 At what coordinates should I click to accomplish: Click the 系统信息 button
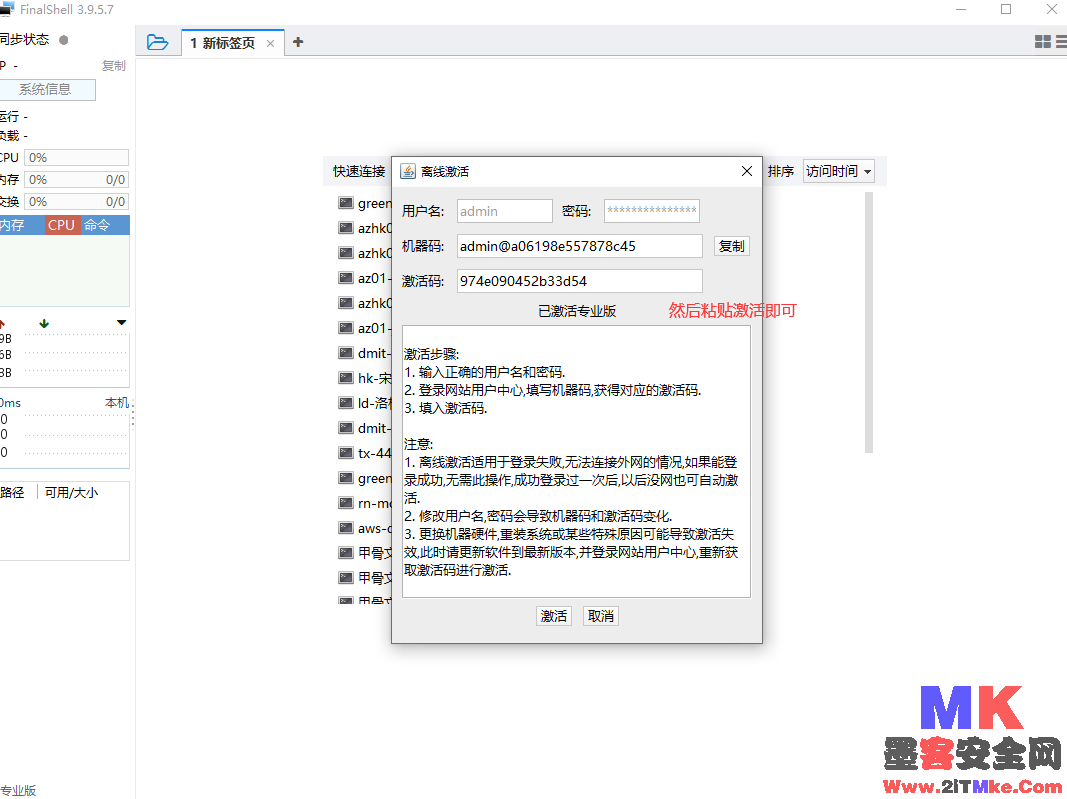tap(45, 89)
